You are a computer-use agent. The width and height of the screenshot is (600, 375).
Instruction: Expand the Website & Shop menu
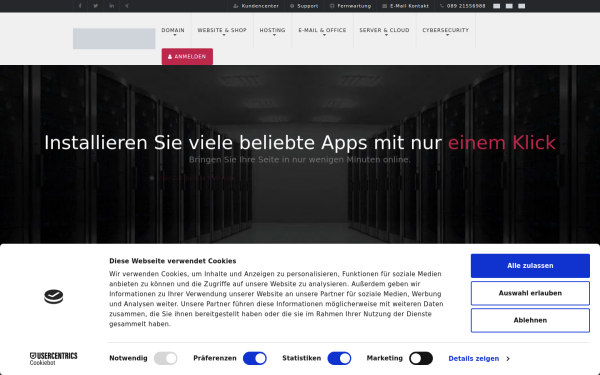[x=222, y=31]
